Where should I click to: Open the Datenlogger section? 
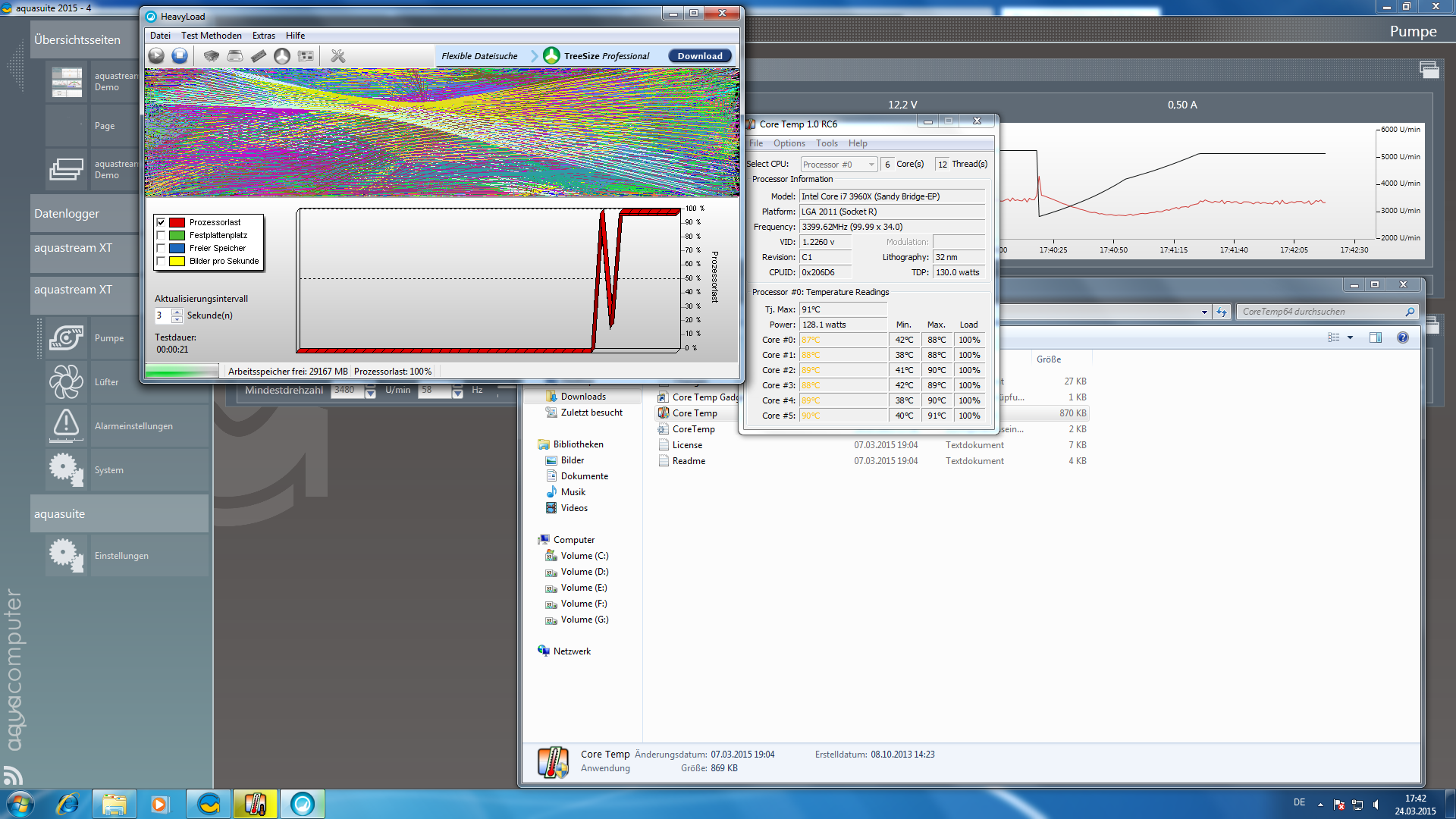67,214
